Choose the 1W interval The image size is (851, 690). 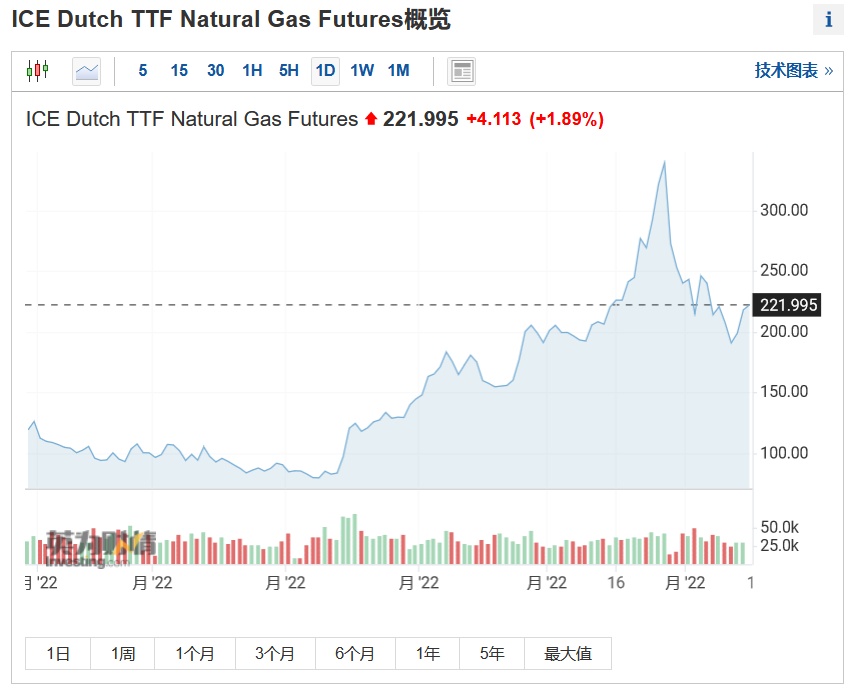tap(362, 71)
